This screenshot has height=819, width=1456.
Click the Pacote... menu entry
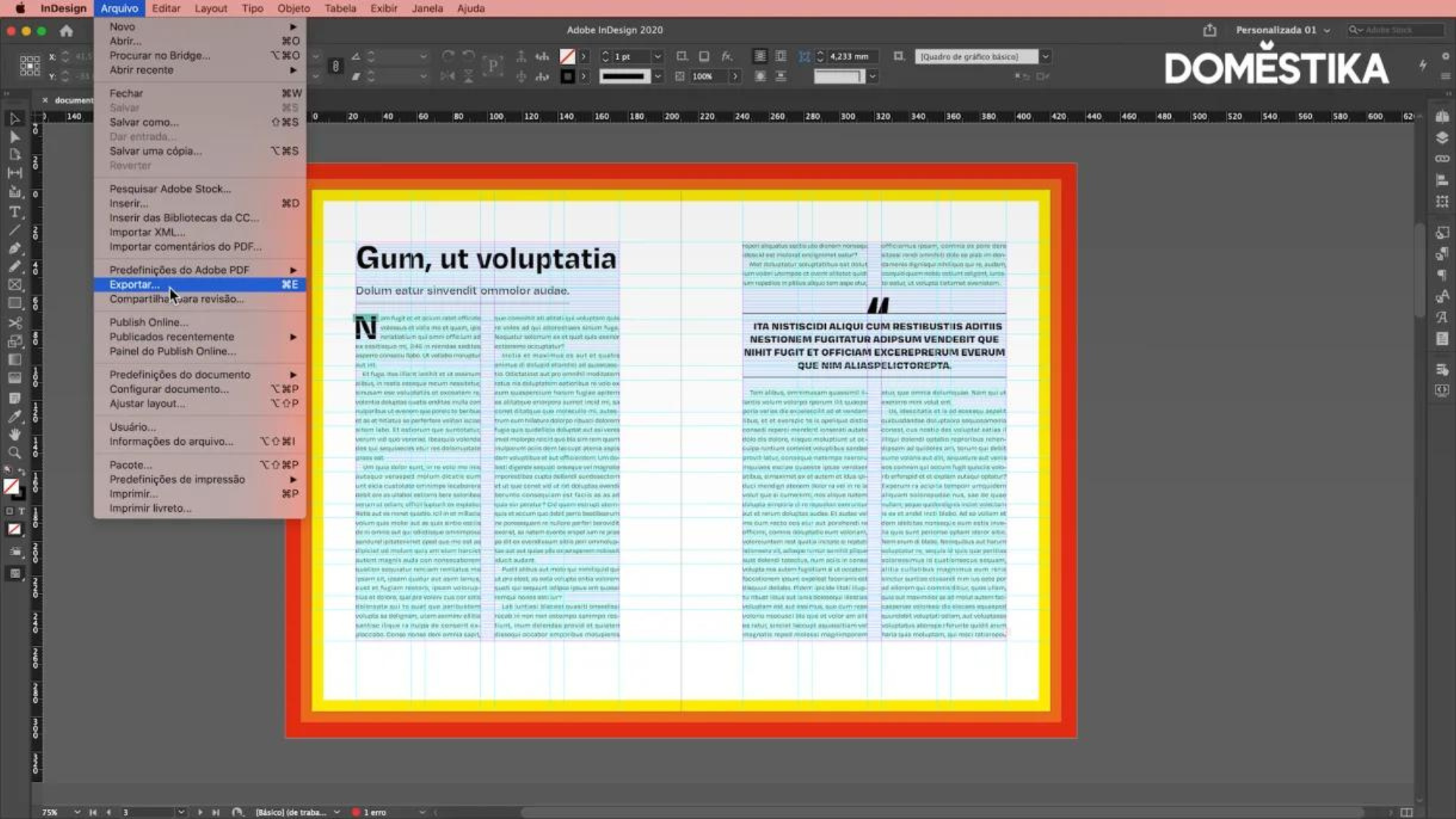click(130, 465)
